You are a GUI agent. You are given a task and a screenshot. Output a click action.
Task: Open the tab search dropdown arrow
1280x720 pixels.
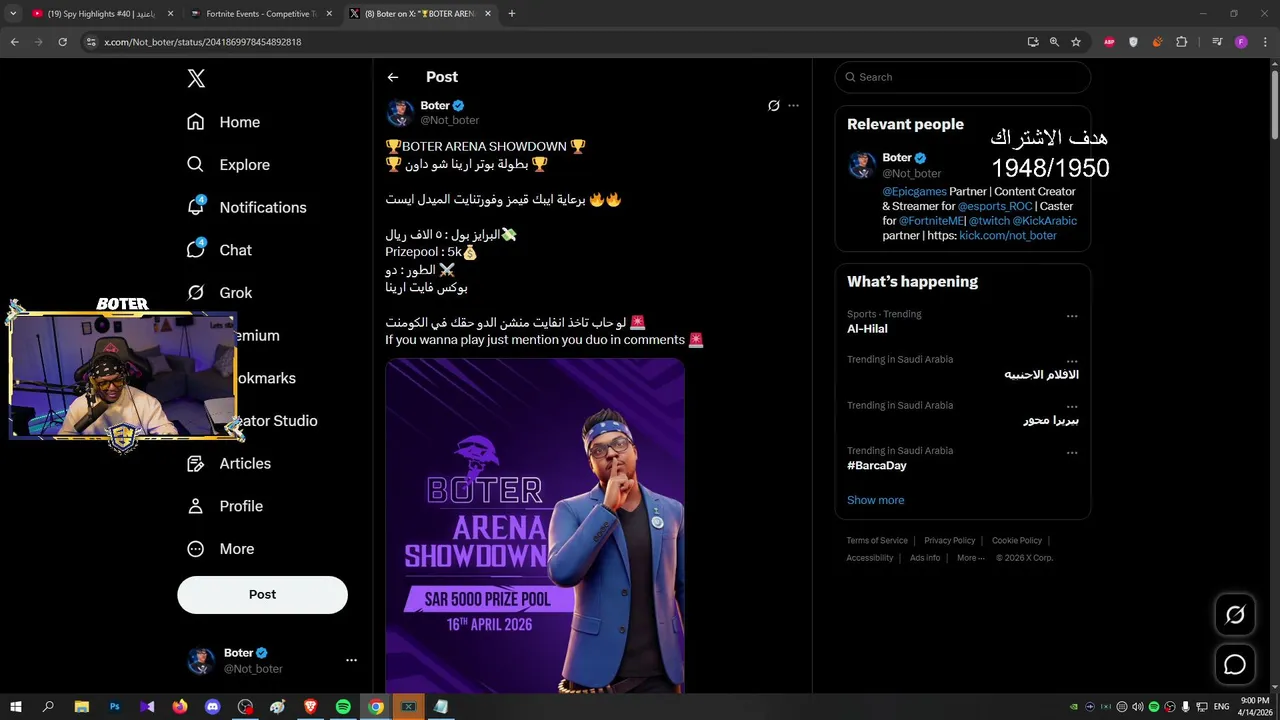13,14
